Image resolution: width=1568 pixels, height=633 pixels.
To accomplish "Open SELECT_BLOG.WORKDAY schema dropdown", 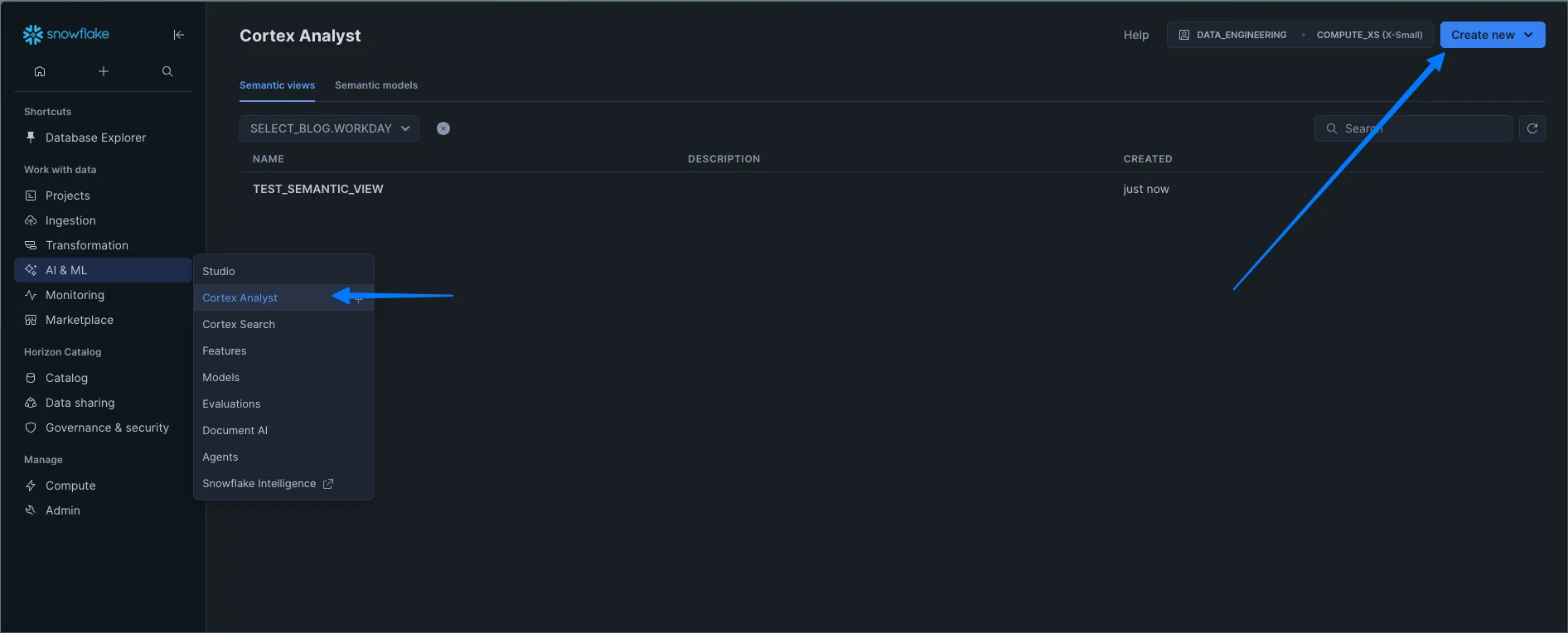I will 329,128.
